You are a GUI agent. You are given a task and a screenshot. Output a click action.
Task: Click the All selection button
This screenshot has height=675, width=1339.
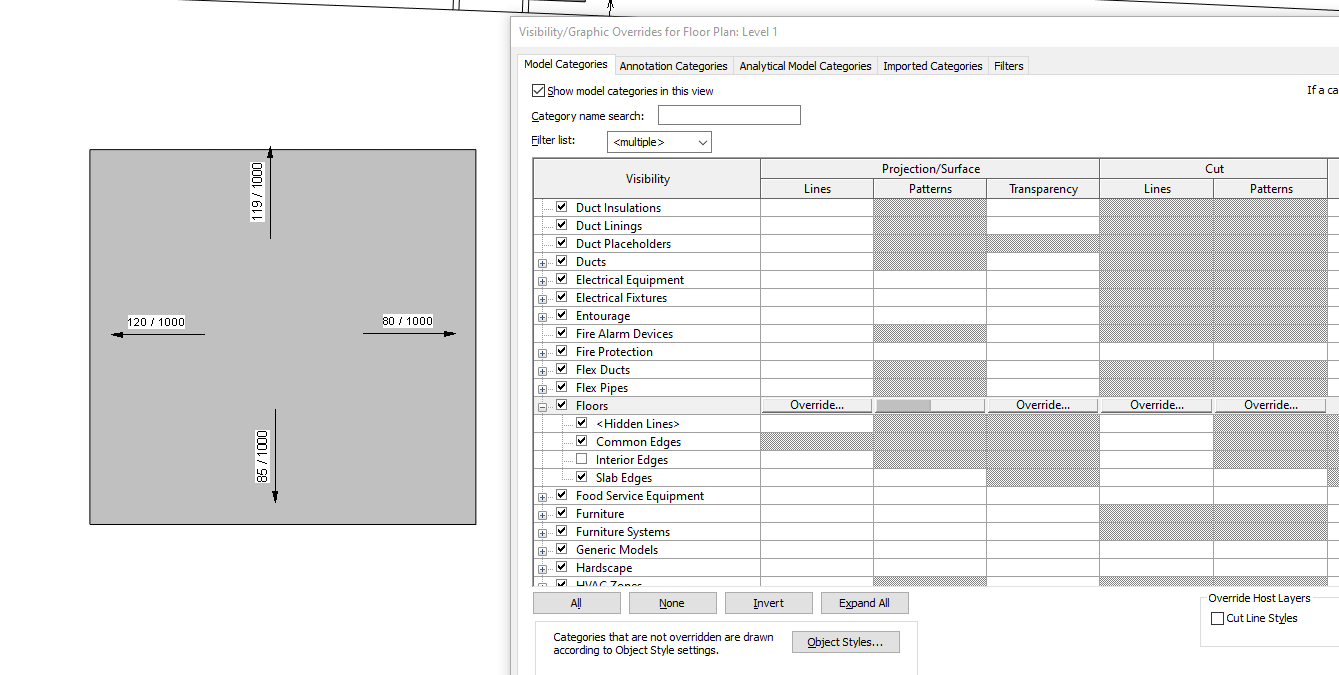[576, 603]
